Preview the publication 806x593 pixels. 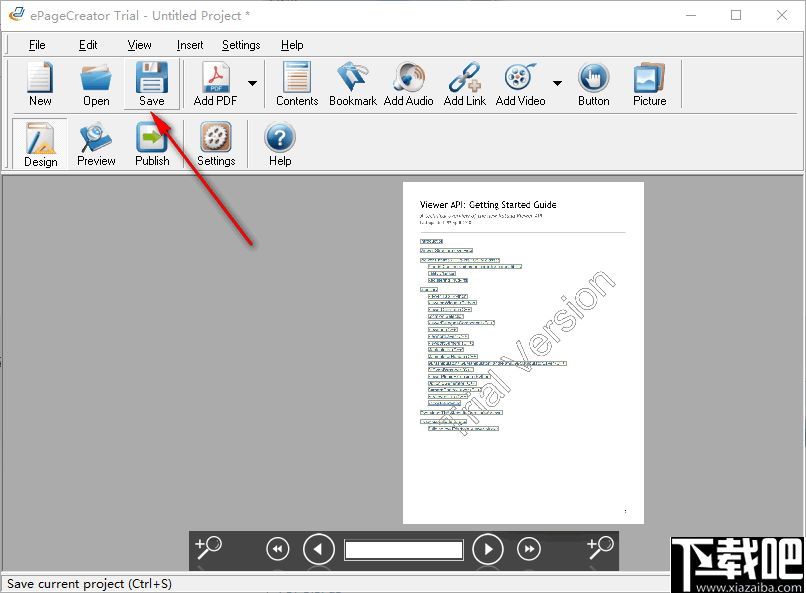96,144
